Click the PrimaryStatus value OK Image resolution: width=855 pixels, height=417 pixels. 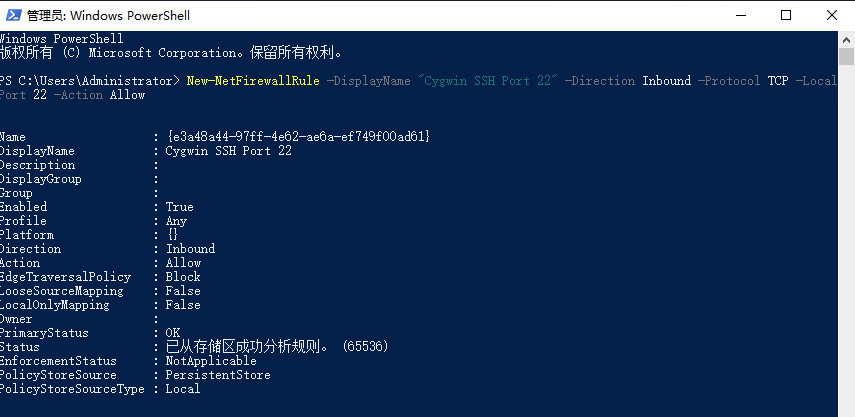pos(173,333)
